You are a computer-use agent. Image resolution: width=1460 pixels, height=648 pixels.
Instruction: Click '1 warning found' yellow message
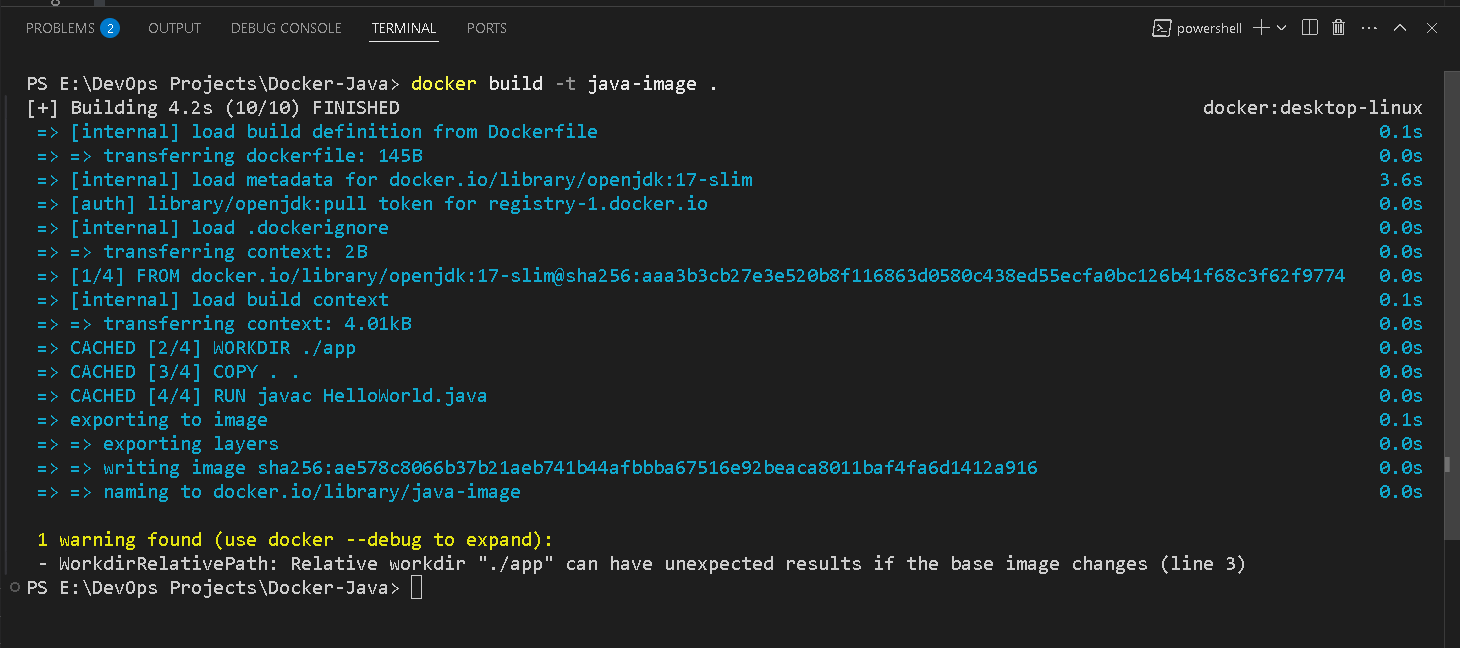coord(295,540)
